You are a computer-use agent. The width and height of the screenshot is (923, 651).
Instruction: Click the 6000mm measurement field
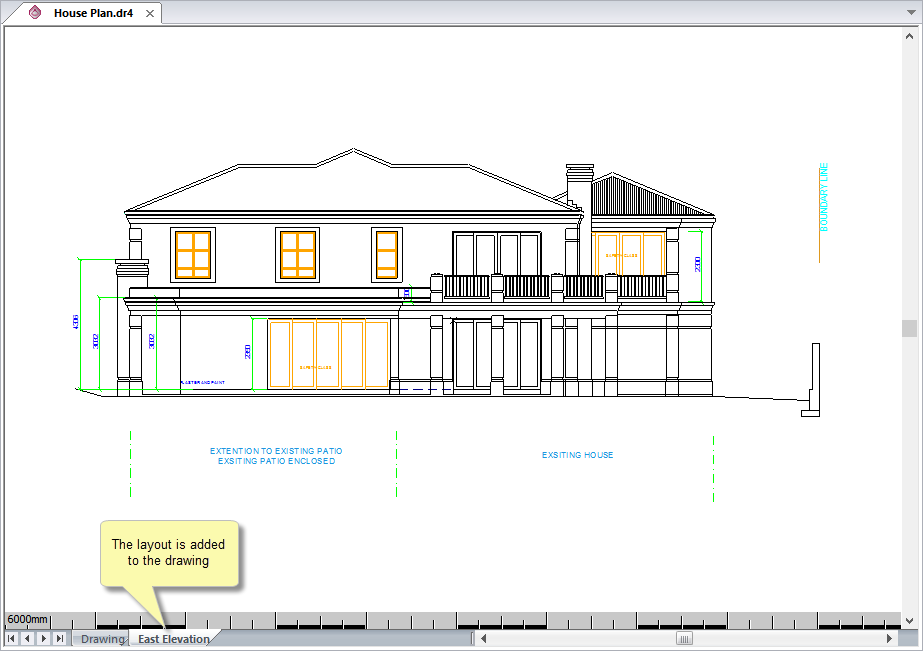[28, 619]
